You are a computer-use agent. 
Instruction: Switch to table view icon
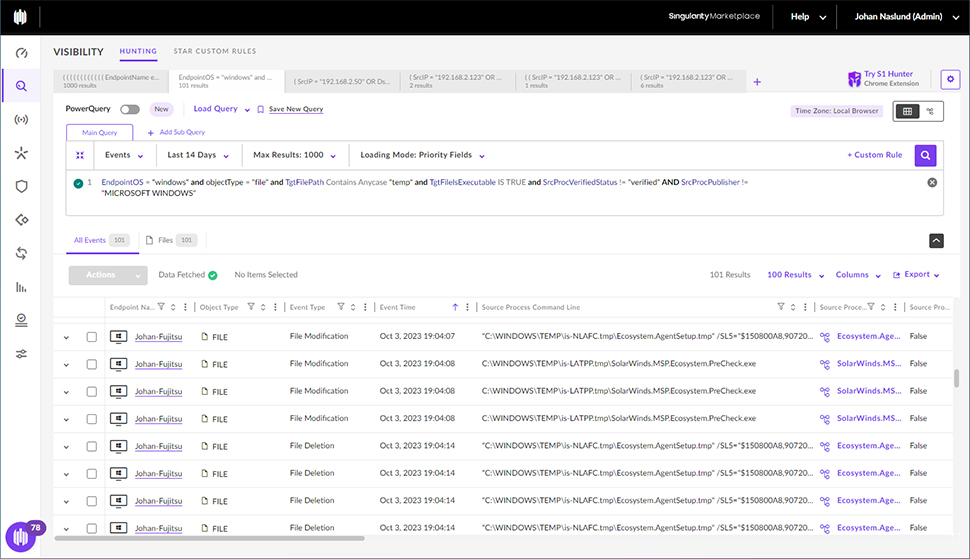click(907, 111)
